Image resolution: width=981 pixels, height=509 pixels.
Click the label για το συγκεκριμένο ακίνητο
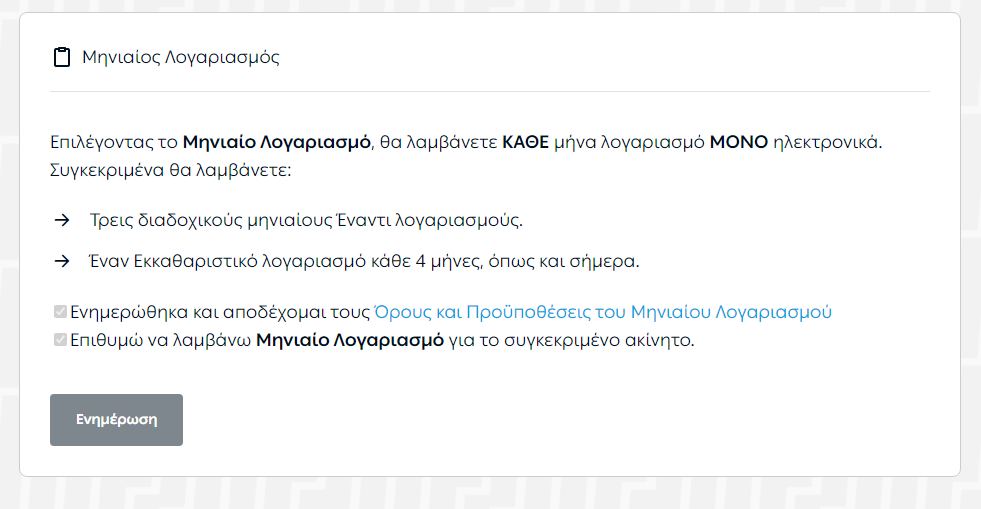572,340
